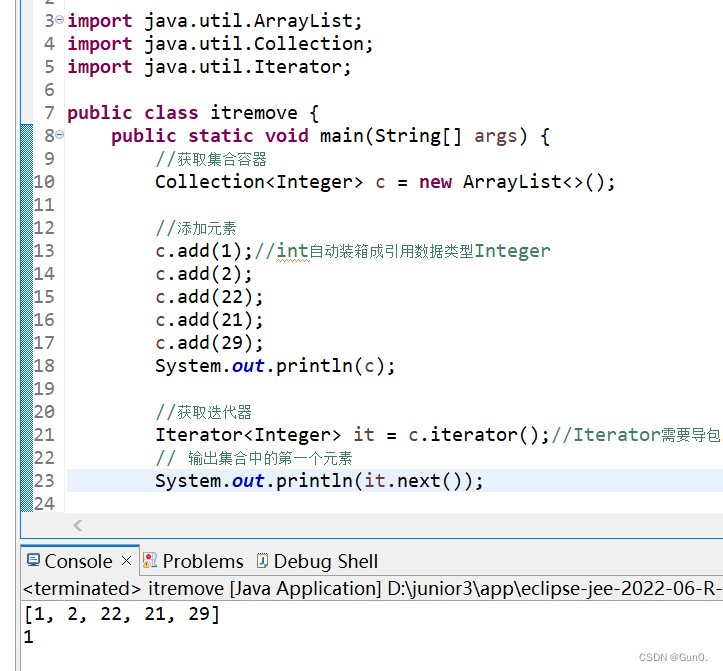Place cursor on 'import java.util.ArrayList;' line

coord(215,21)
